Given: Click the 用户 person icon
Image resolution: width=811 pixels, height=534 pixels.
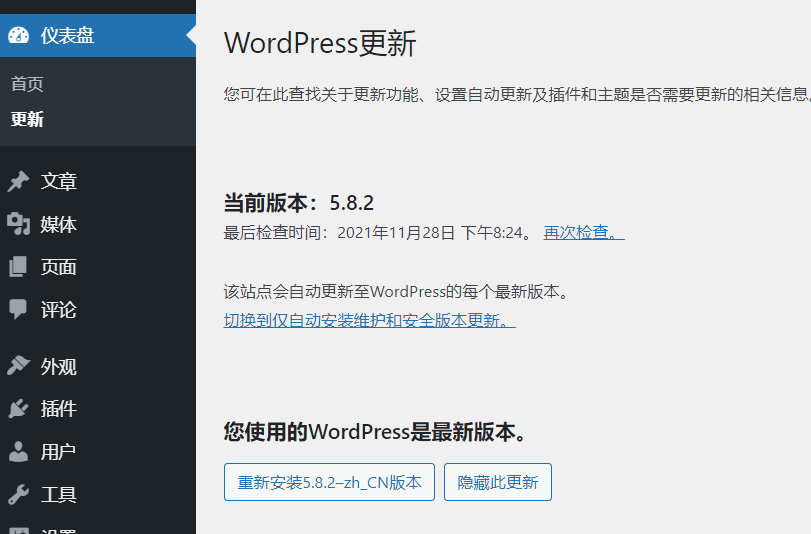Looking at the screenshot, I should pyautogui.click(x=19, y=452).
